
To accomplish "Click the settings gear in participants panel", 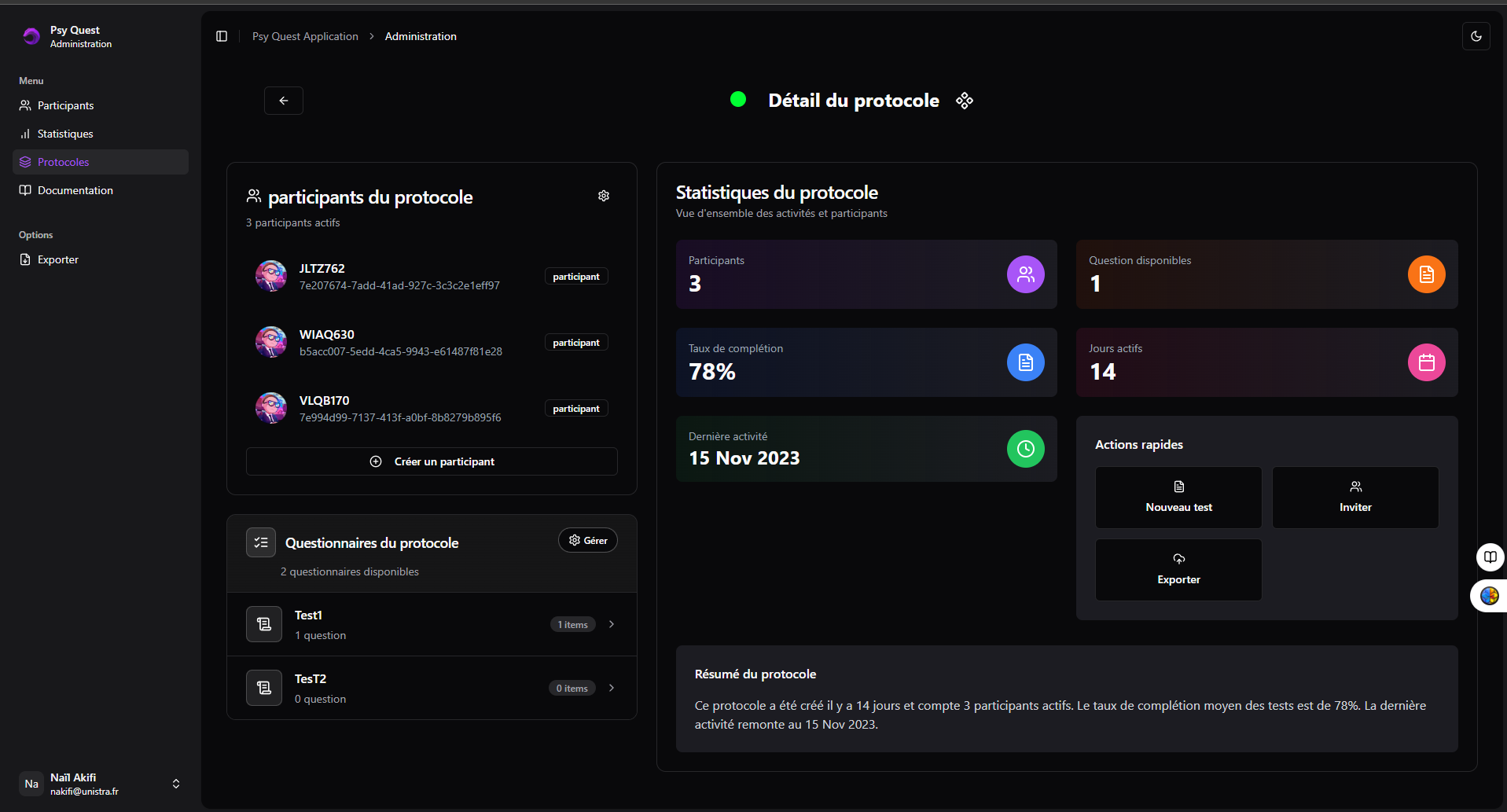I will click(x=604, y=196).
